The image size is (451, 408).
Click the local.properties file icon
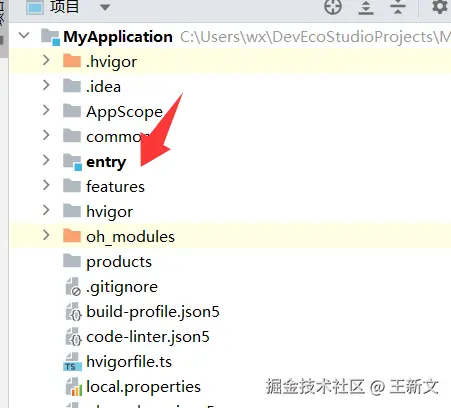coord(74,387)
